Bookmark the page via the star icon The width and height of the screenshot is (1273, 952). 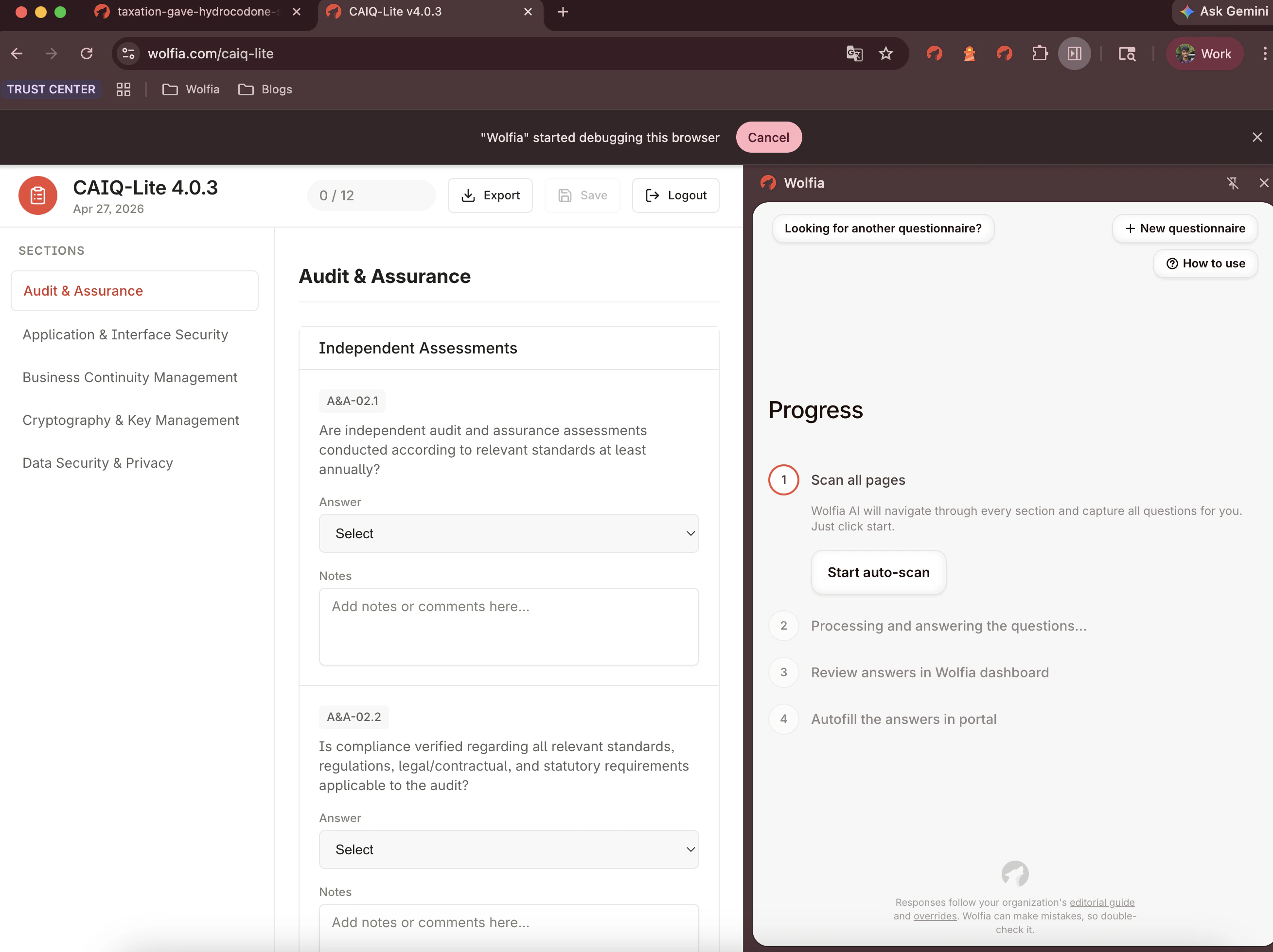[x=886, y=53]
